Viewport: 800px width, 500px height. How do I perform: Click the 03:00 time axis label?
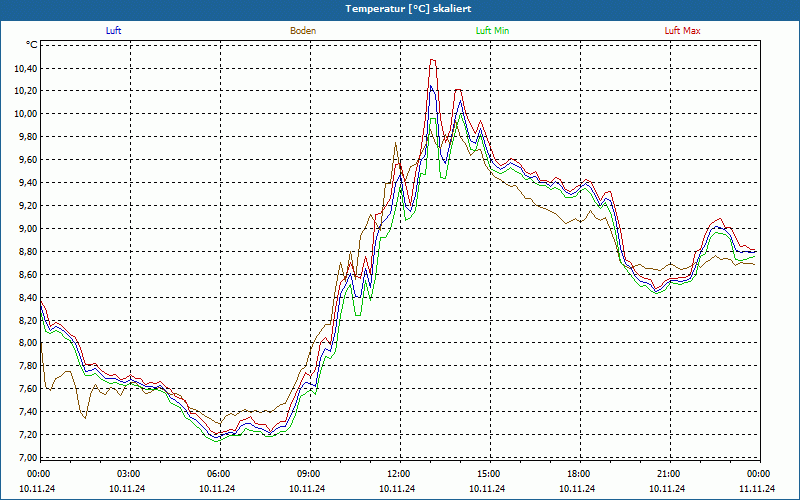[x=130, y=474]
